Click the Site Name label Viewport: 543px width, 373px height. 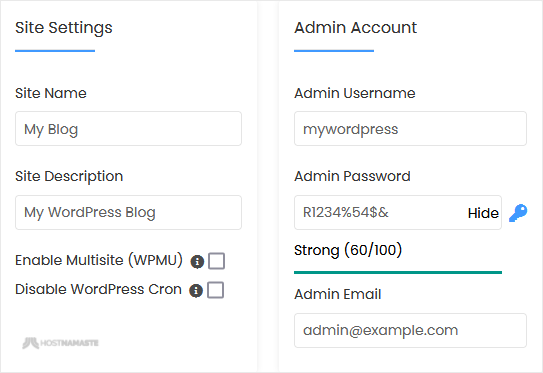[51, 93]
